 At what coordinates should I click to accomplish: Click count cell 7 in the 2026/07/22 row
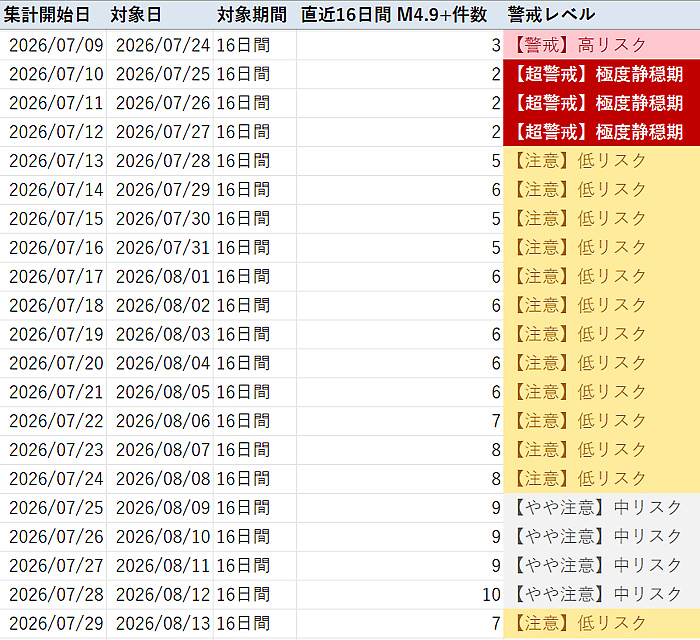400,421
